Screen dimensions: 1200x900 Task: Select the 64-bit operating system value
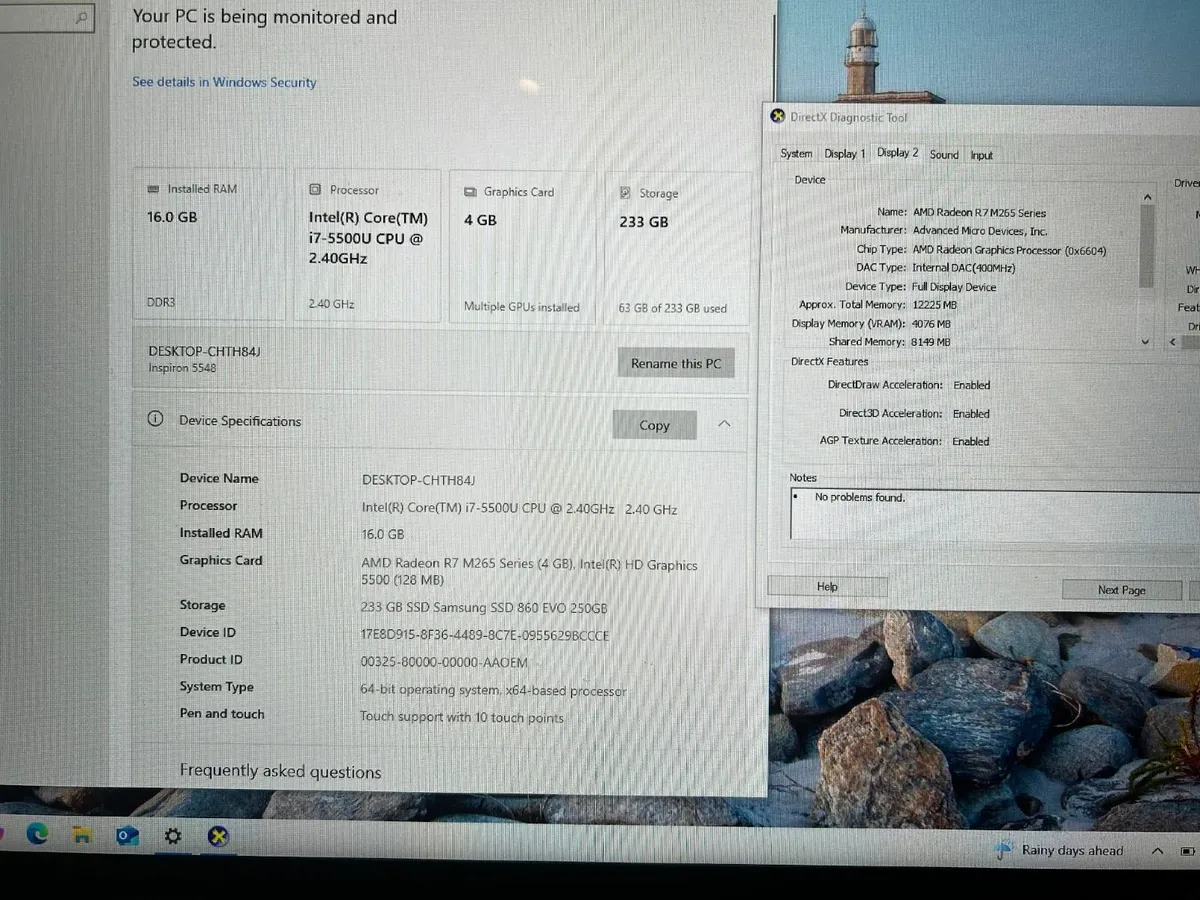pyautogui.click(x=493, y=690)
